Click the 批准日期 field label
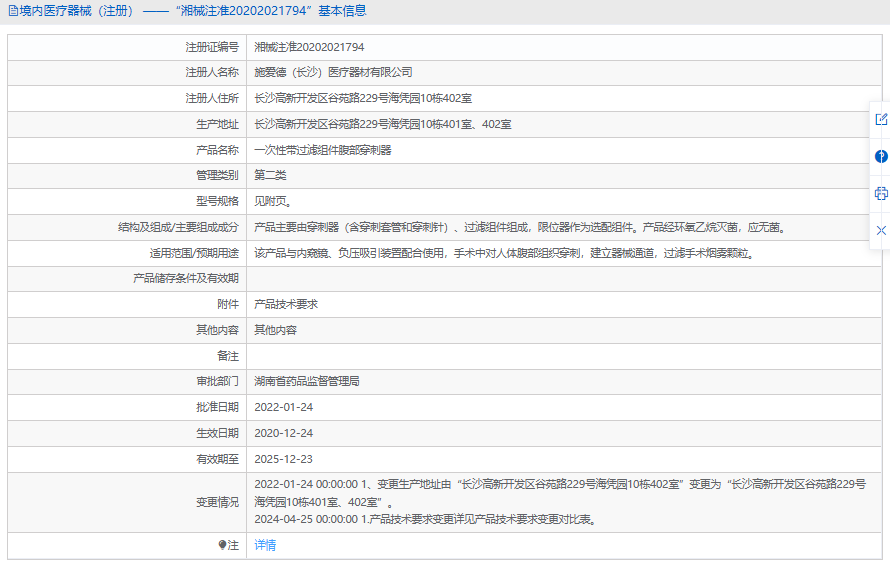The image size is (890, 568). coord(217,407)
